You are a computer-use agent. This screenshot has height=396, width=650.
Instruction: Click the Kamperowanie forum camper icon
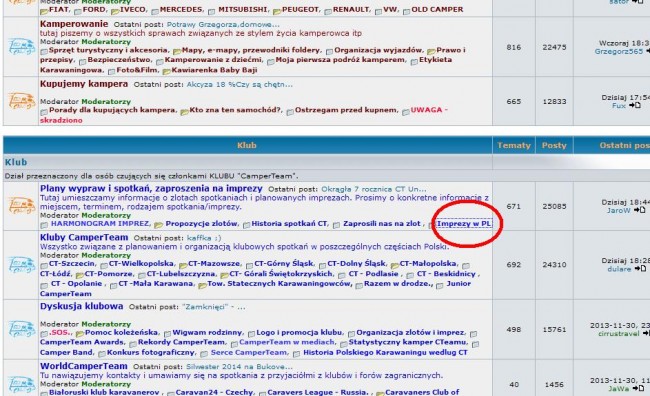click(21, 46)
